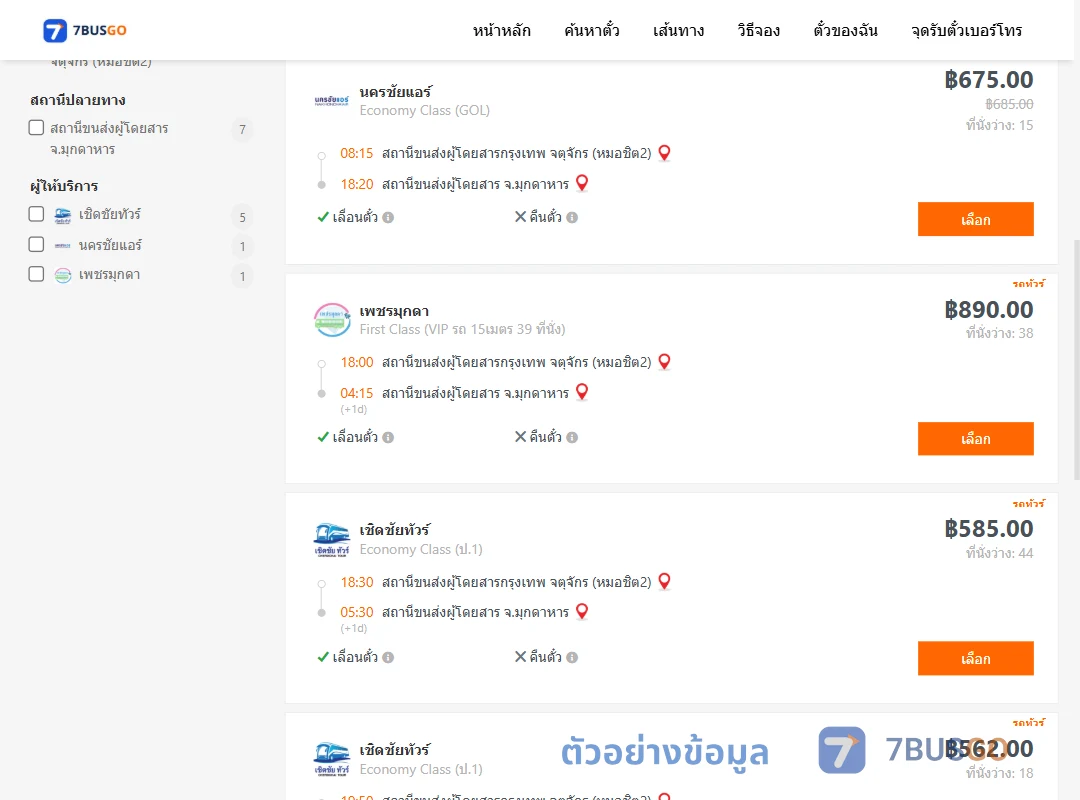This screenshot has width=1080, height=800.
Task: Click the 18:20 arrival time
Action: 357,184
